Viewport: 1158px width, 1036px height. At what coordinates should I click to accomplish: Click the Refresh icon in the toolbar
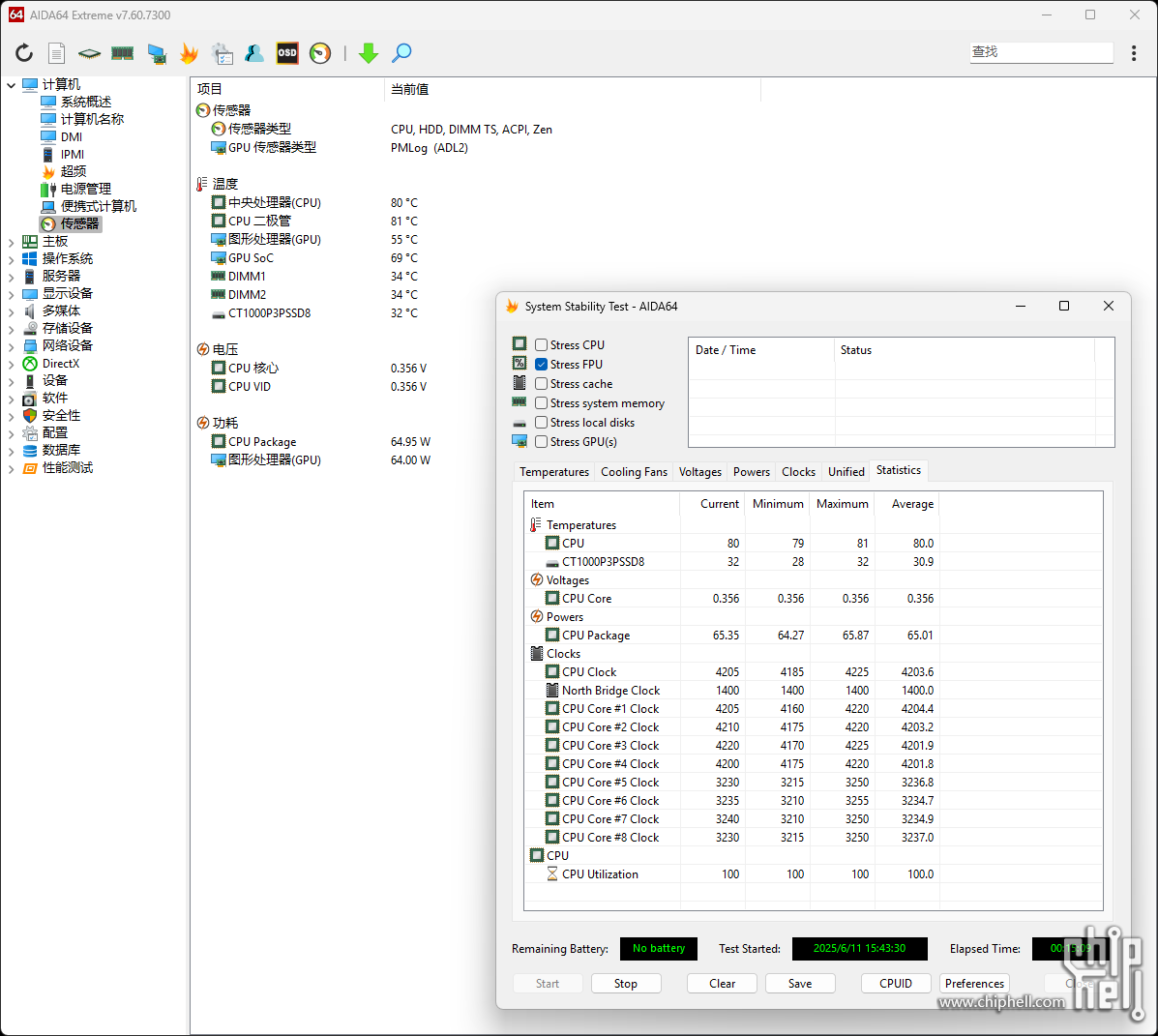coord(24,53)
